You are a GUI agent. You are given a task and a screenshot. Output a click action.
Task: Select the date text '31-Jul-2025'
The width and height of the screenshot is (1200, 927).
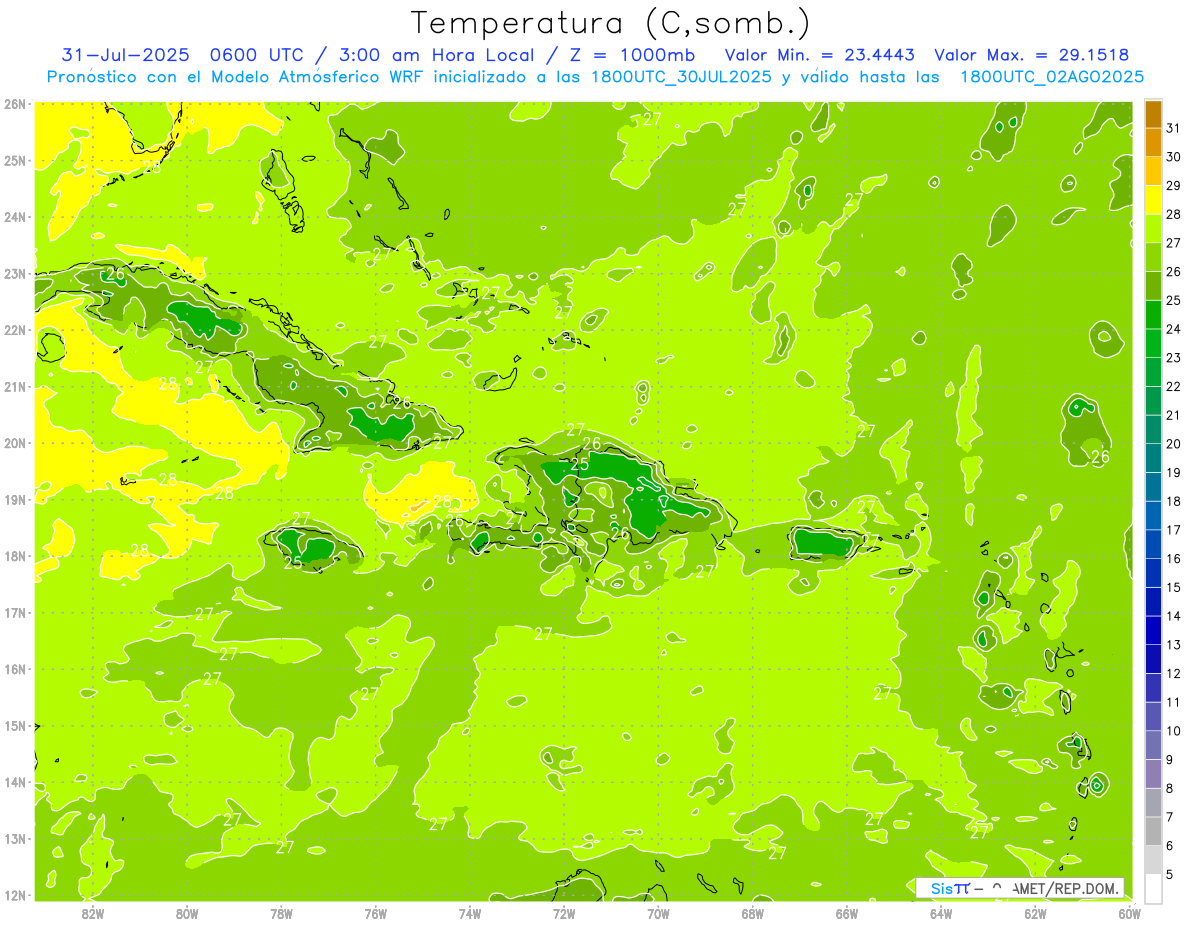click(125, 54)
